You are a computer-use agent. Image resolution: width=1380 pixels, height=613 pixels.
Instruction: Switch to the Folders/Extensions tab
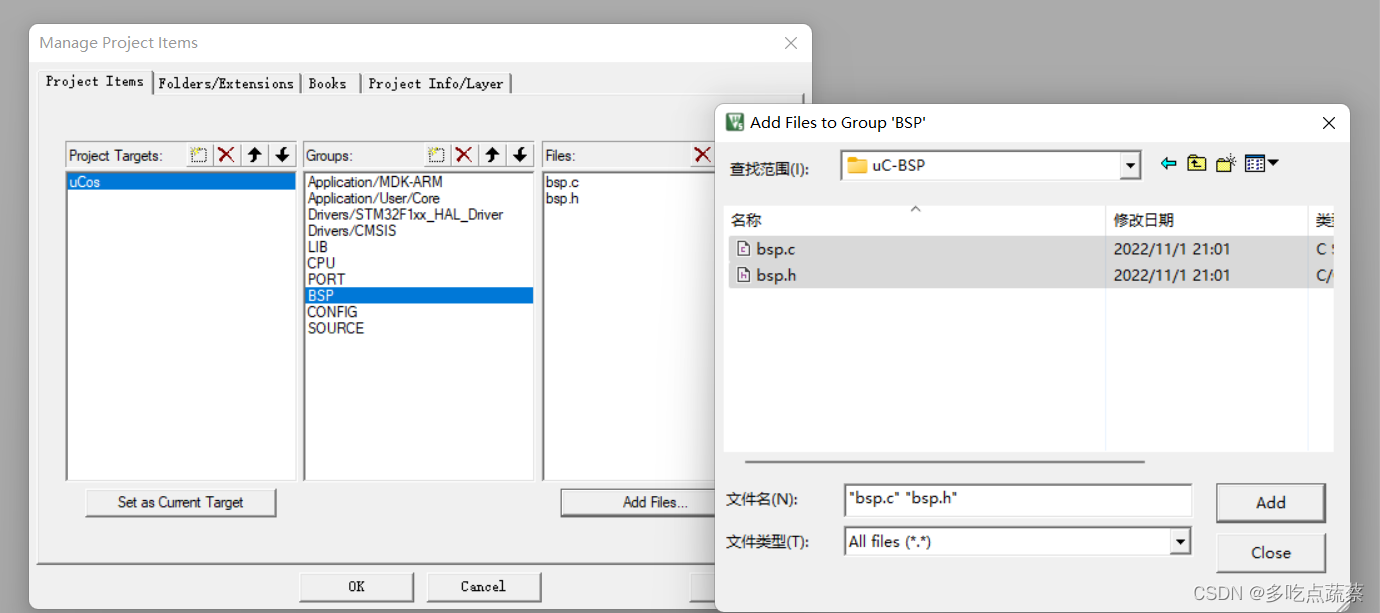pyautogui.click(x=226, y=83)
